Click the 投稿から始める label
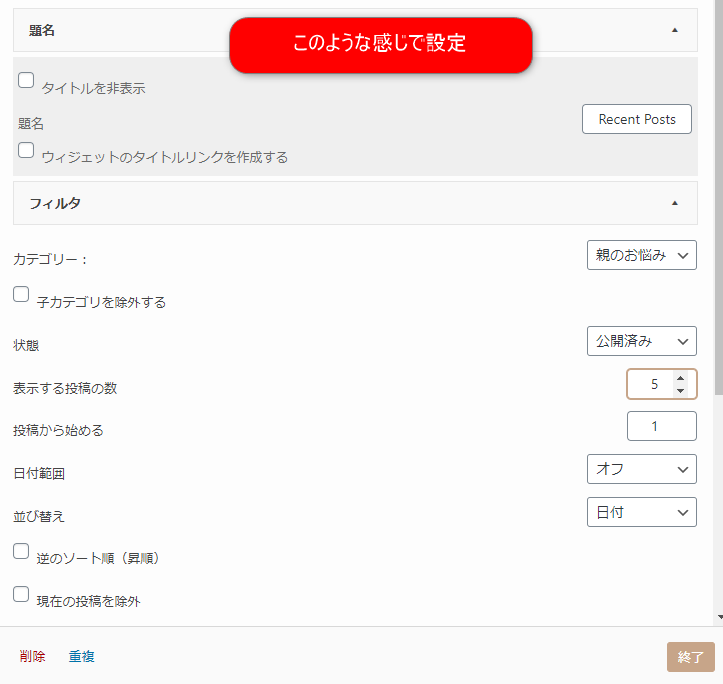Screen dimensions: 723x684 [x=58, y=430]
